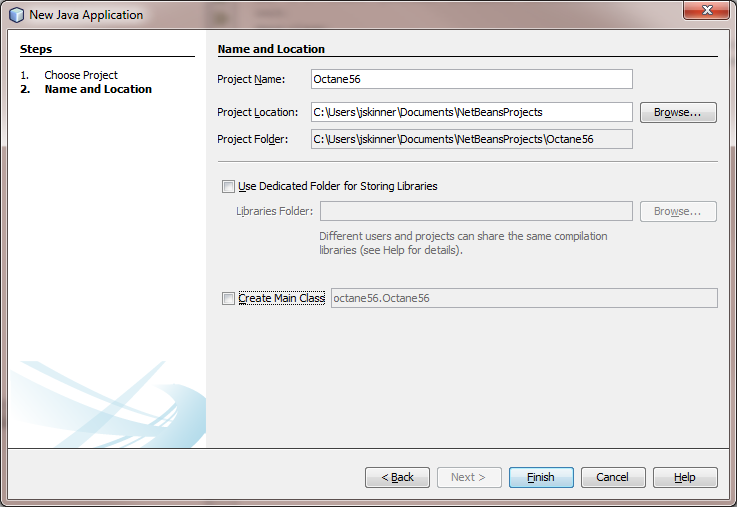Viewport: 737px width, 507px height.
Task: Click the Libraries Folder input field
Action: click(x=476, y=211)
